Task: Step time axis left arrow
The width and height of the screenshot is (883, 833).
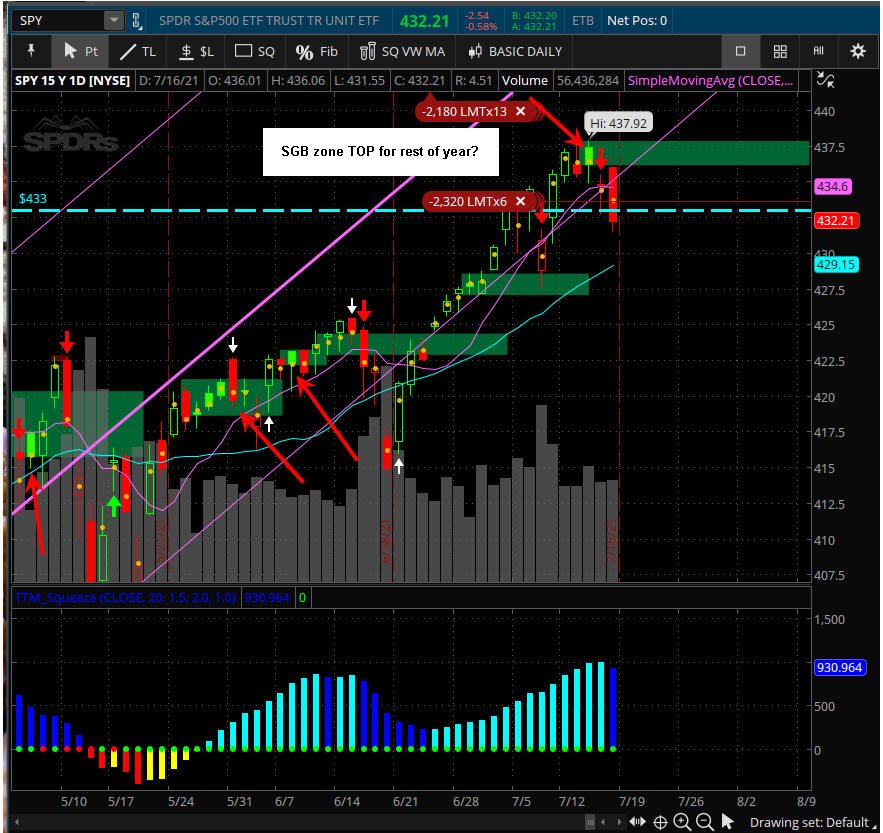Action: [x=603, y=822]
